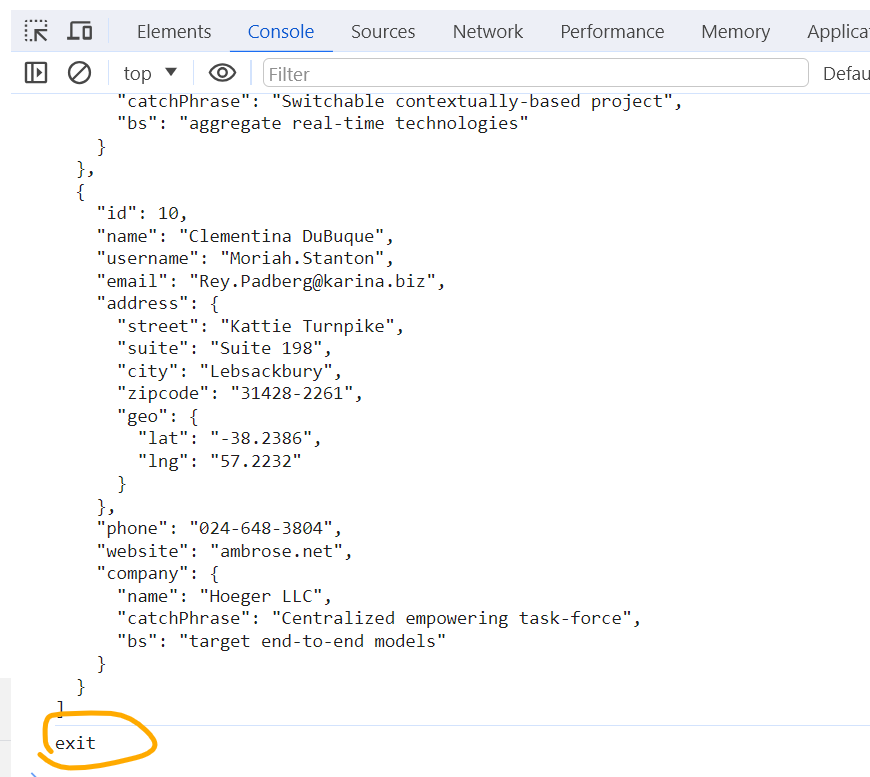The image size is (870, 777).
Task: Click "Centralized empowering task-force" catchPhrase line
Action: pos(379,618)
